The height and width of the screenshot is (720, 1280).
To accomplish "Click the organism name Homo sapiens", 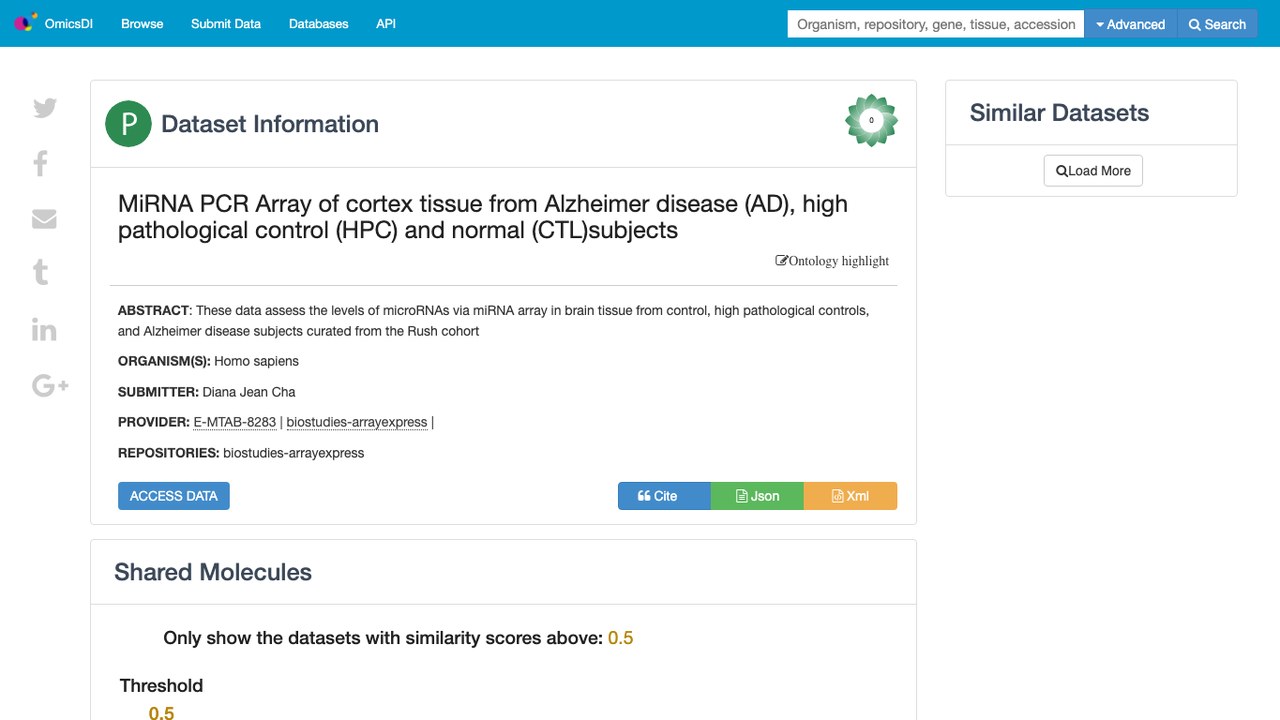I will [x=256, y=361].
